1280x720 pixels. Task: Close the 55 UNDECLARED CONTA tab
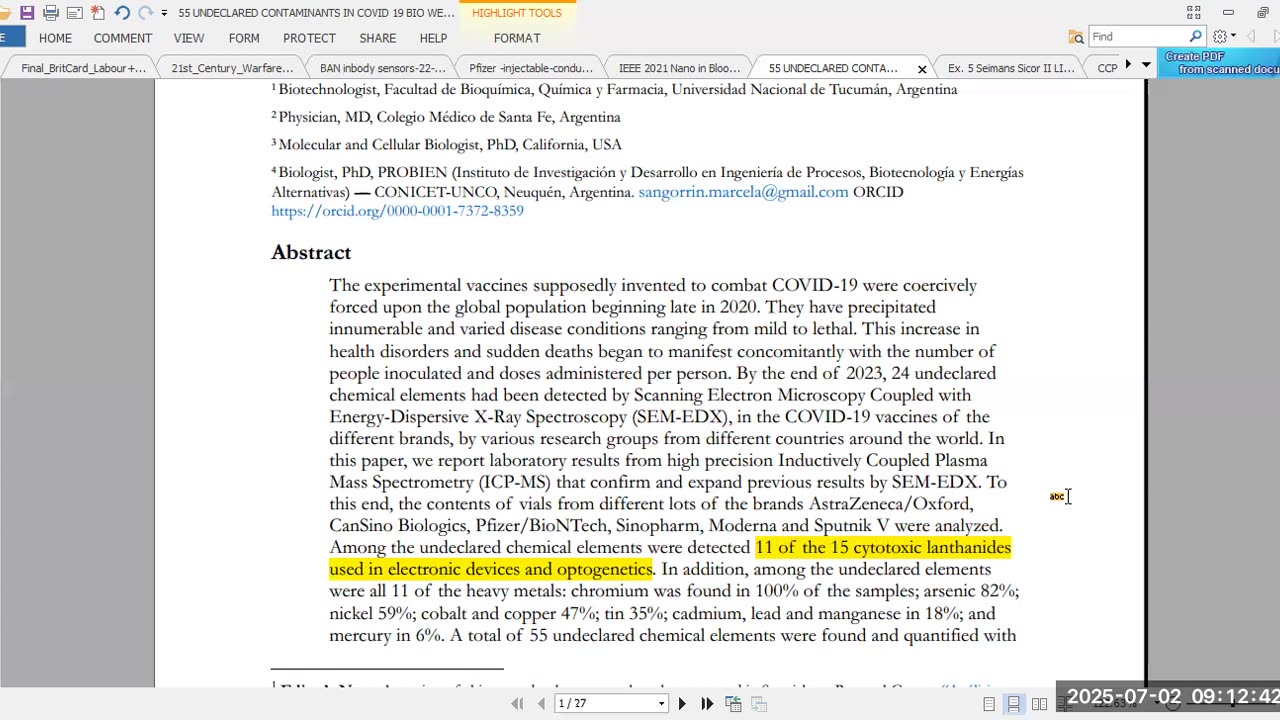click(x=922, y=69)
